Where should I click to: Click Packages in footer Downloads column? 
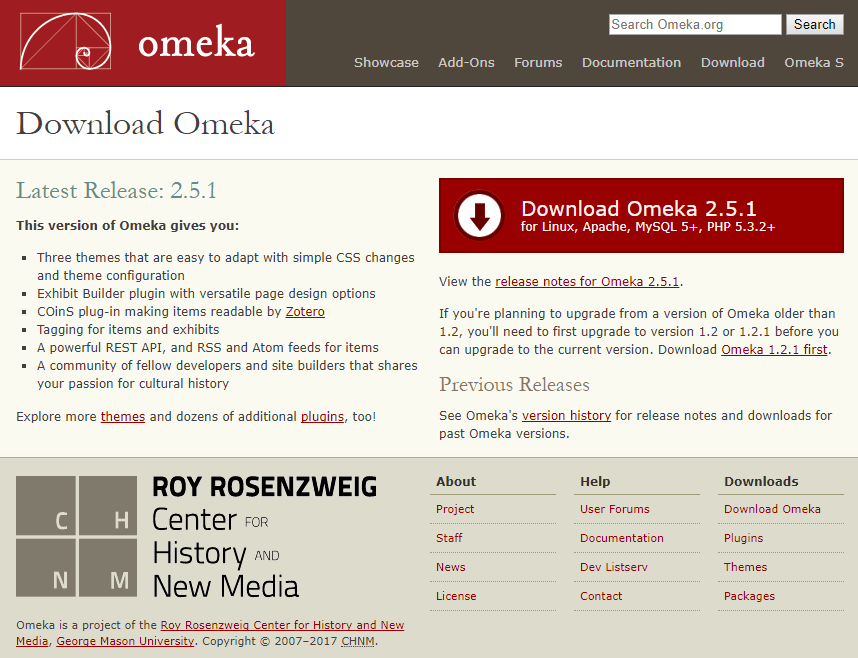(749, 596)
